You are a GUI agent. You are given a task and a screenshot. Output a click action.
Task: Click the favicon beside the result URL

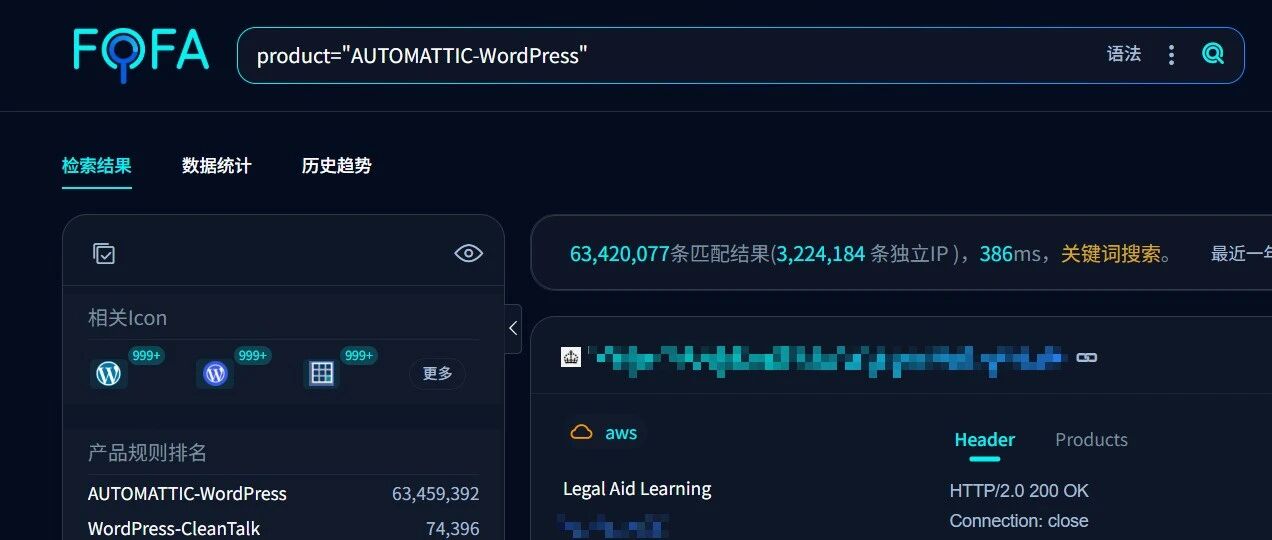(x=571, y=356)
